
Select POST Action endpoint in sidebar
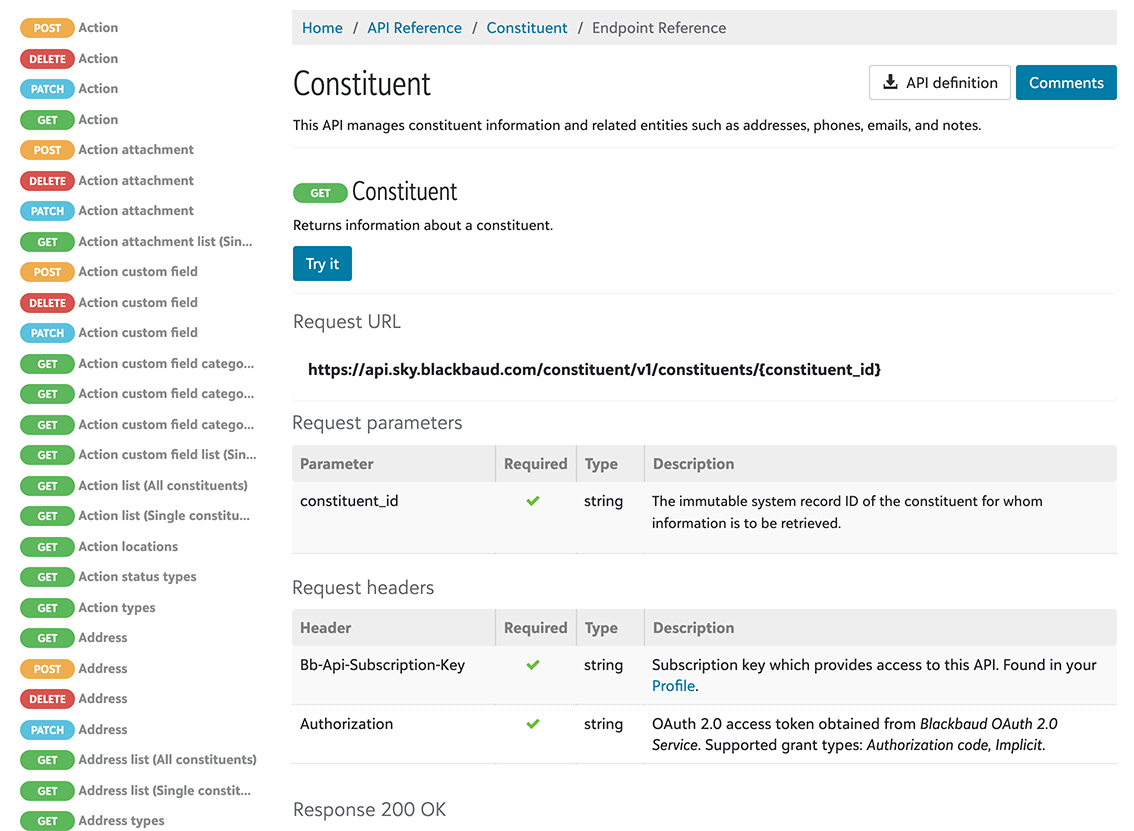click(x=98, y=28)
